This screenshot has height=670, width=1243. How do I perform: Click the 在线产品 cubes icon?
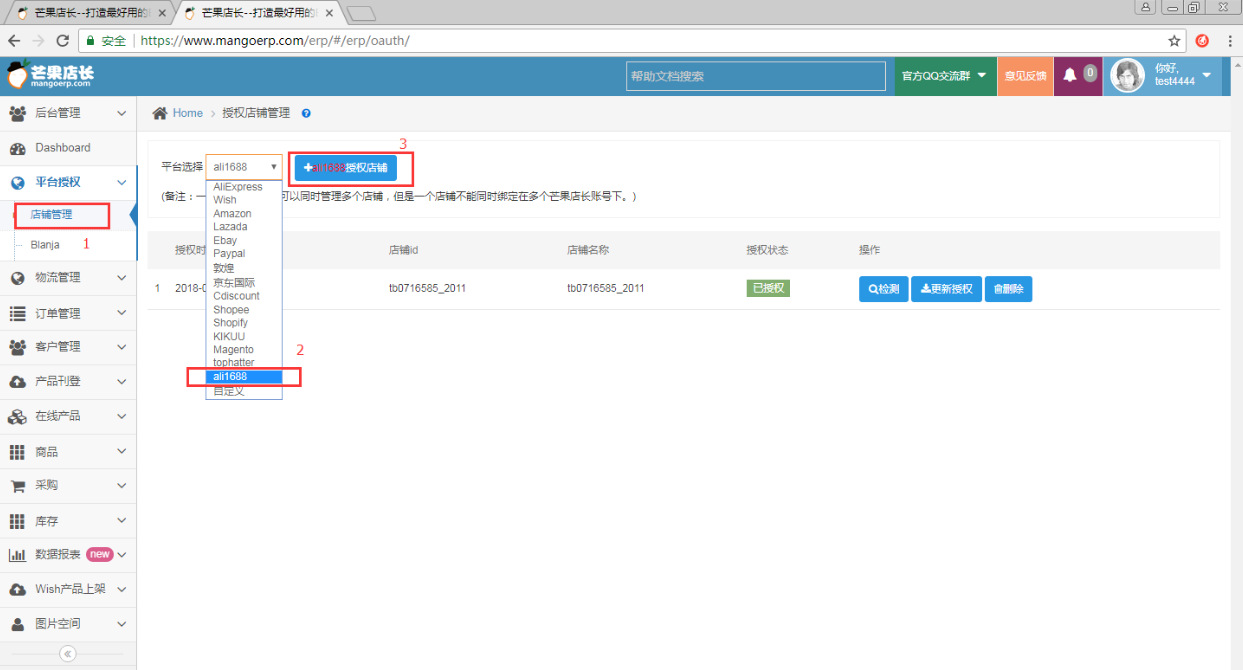17,416
